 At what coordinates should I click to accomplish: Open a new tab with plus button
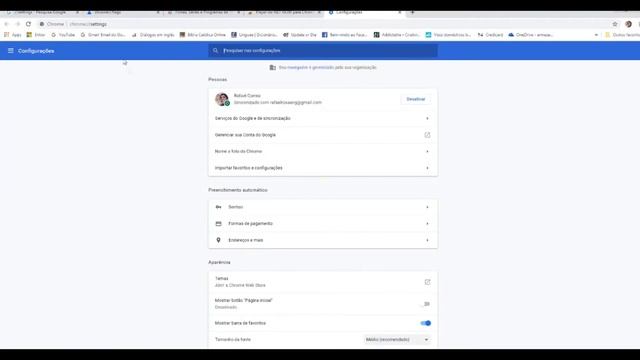[x=412, y=12]
